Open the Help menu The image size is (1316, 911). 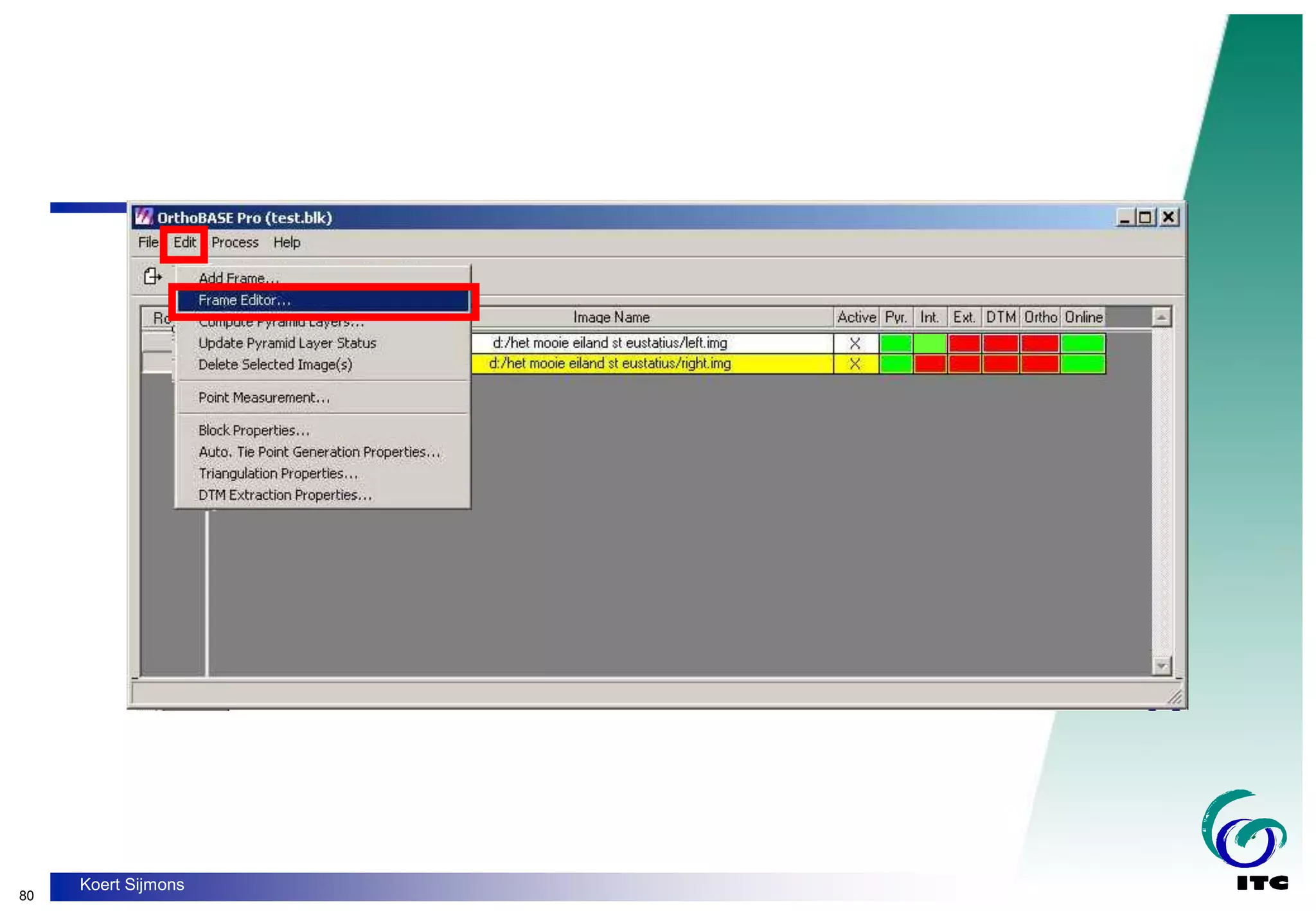pyautogui.click(x=287, y=243)
